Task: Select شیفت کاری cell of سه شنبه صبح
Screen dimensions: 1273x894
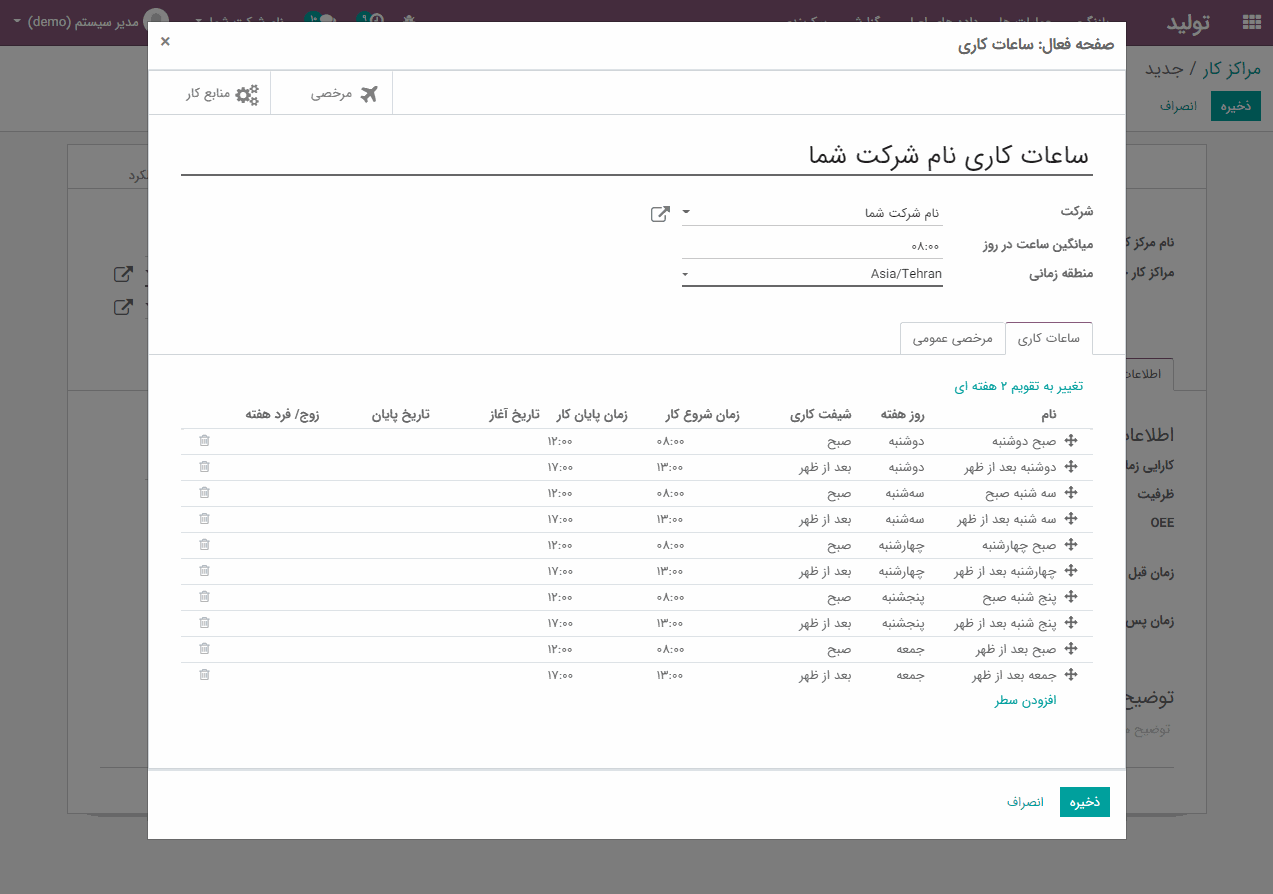Action: 838,493
